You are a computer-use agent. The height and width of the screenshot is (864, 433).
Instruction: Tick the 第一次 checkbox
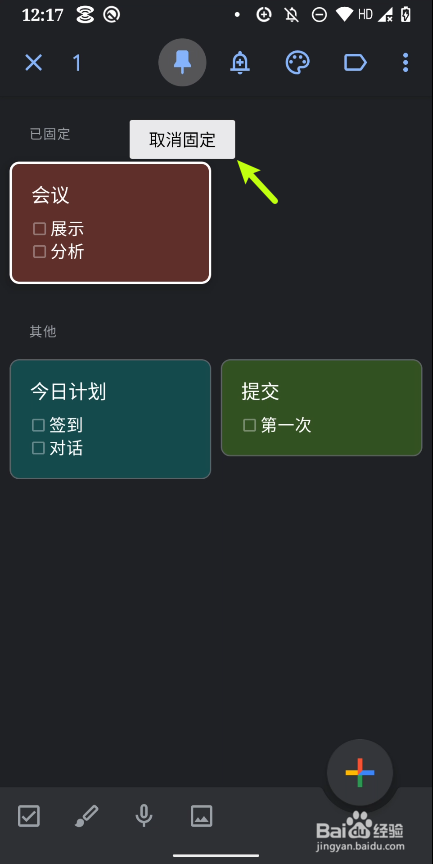[x=250, y=425]
